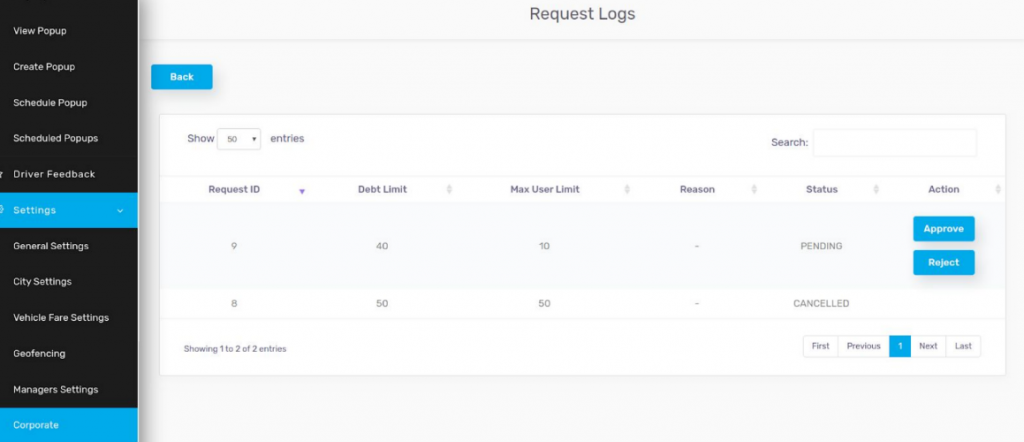Click the Back button
Viewport: 1024px width, 442px height.
click(182, 77)
